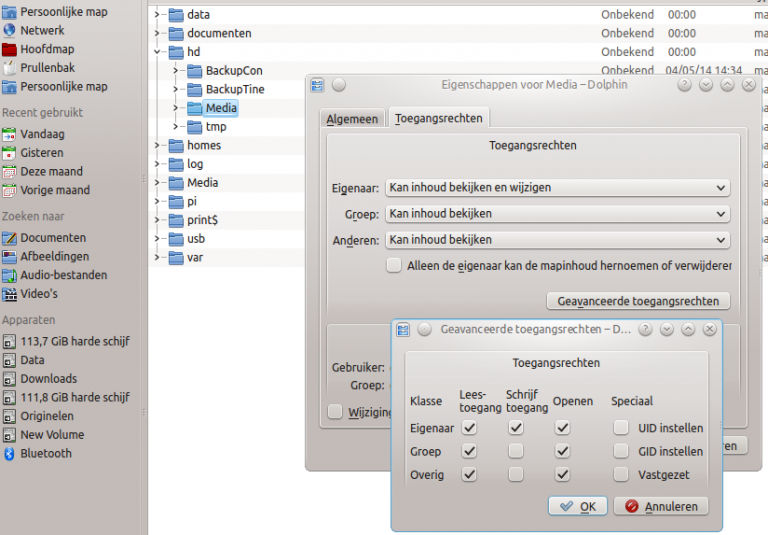Click OK in advanced permissions dialog
Screen dimensions: 768x535
pyautogui.click(x=577, y=506)
